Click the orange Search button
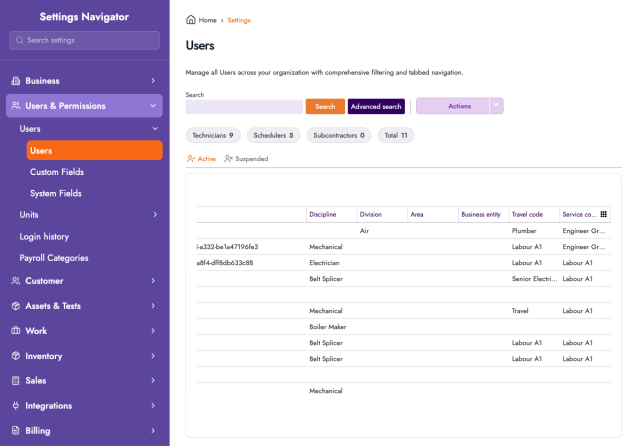The image size is (630, 446). [x=325, y=106]
